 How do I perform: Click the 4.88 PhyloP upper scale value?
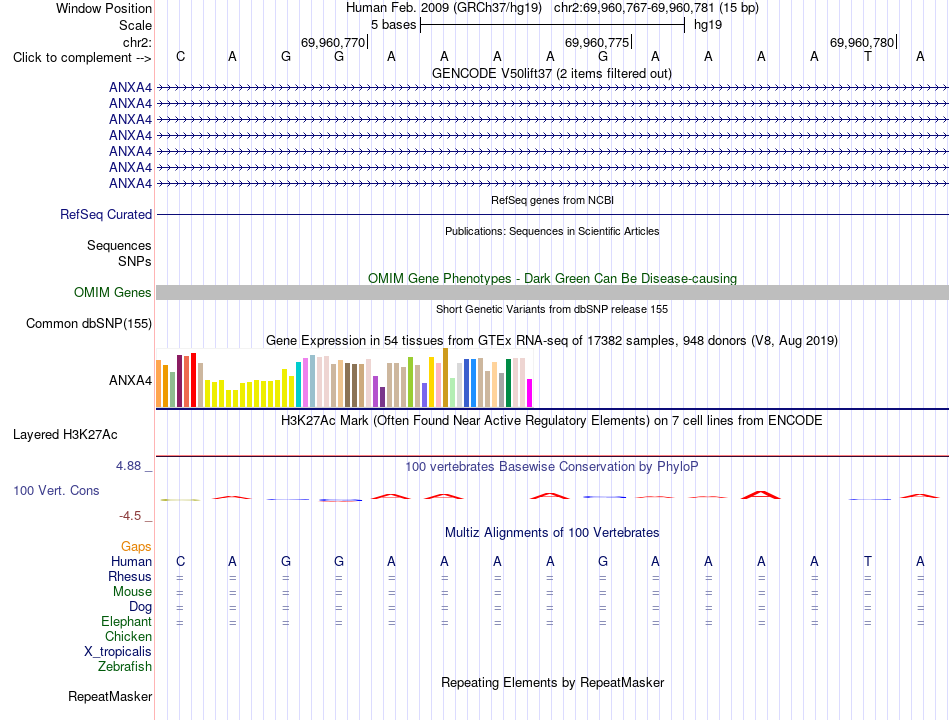128,466
